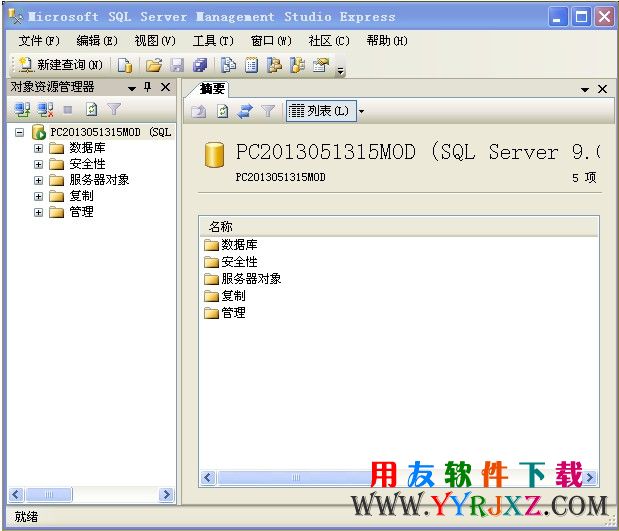Open the 社区(C) menu
Screen dimensions: 619x531
click(329, 41)
